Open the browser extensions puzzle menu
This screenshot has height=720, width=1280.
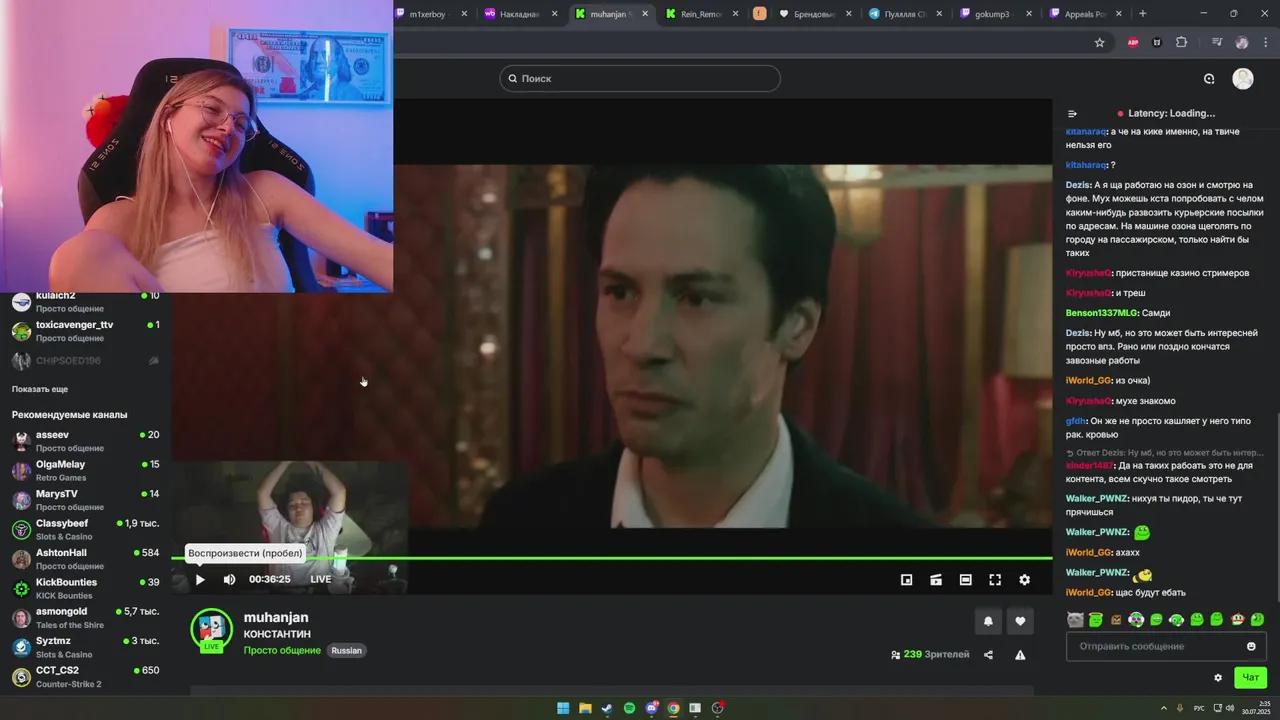pos(1181,43)
